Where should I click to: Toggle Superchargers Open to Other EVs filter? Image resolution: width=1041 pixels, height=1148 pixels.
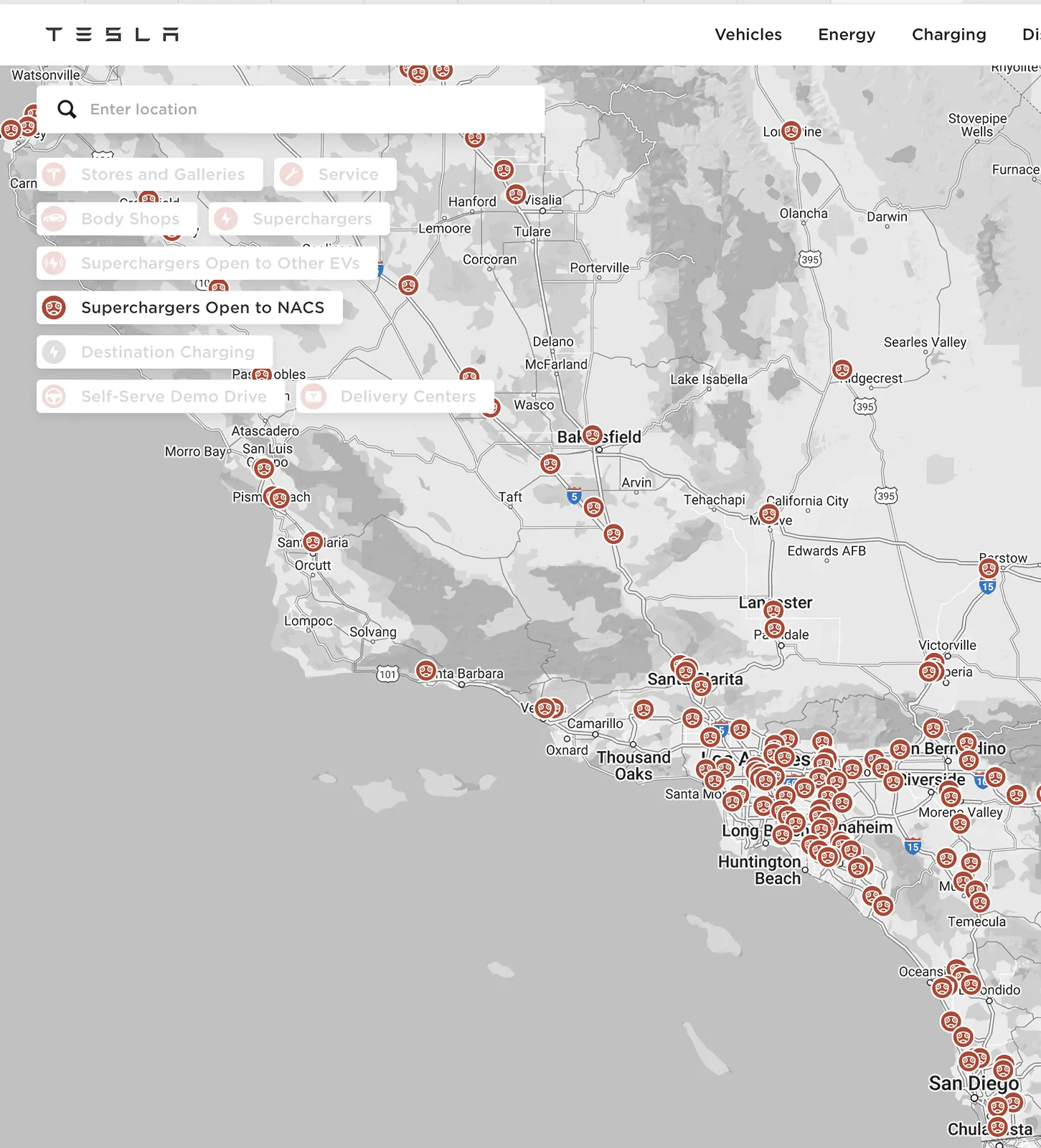[x=207, y=263]
